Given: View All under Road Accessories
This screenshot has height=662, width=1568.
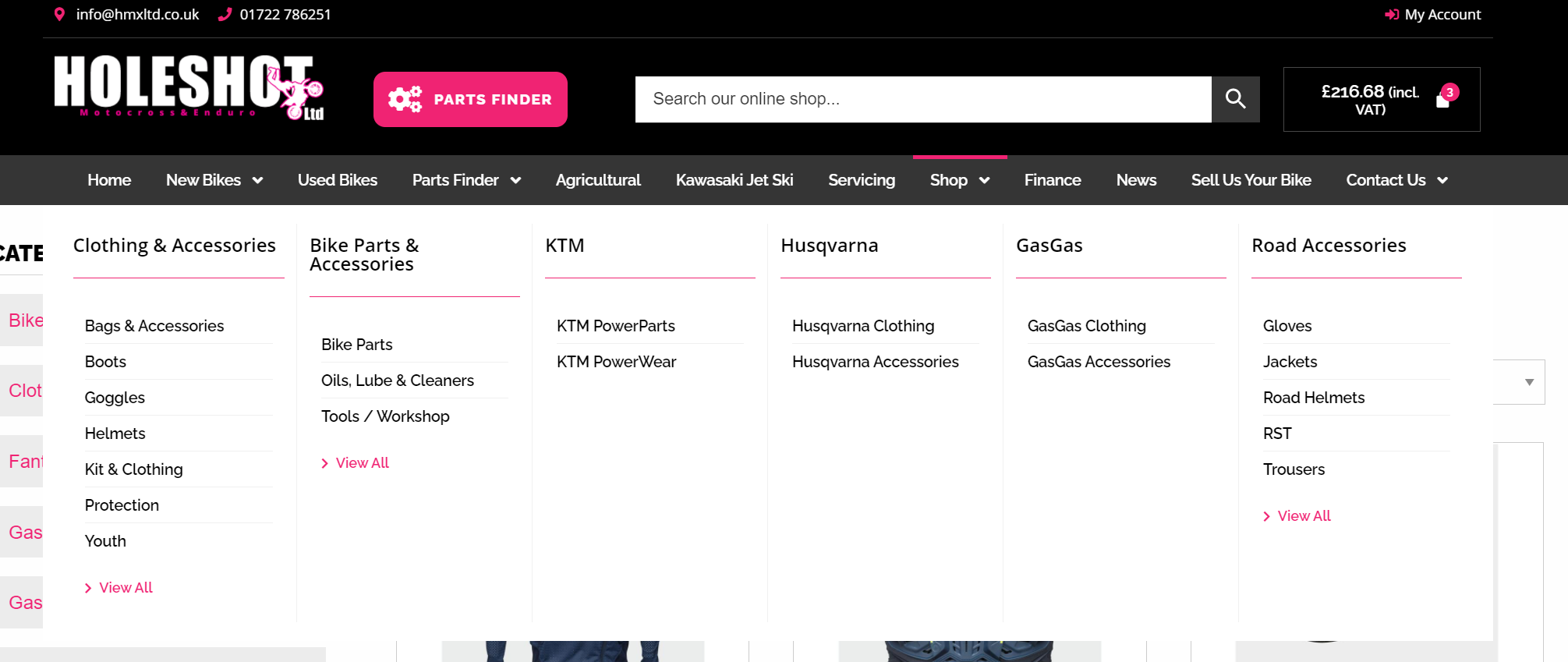Looking at the screenshot, I should [x=1303, y=516].
